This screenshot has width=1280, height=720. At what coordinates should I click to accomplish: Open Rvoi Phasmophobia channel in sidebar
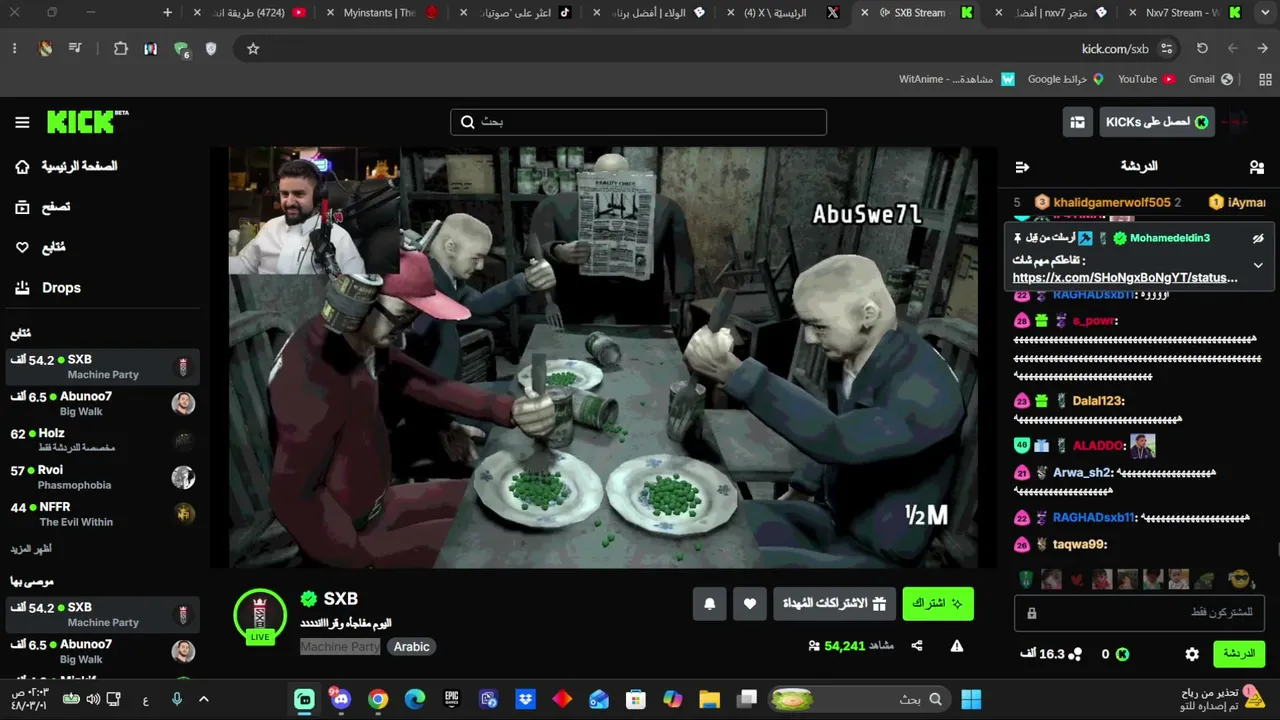click(103, 478)
